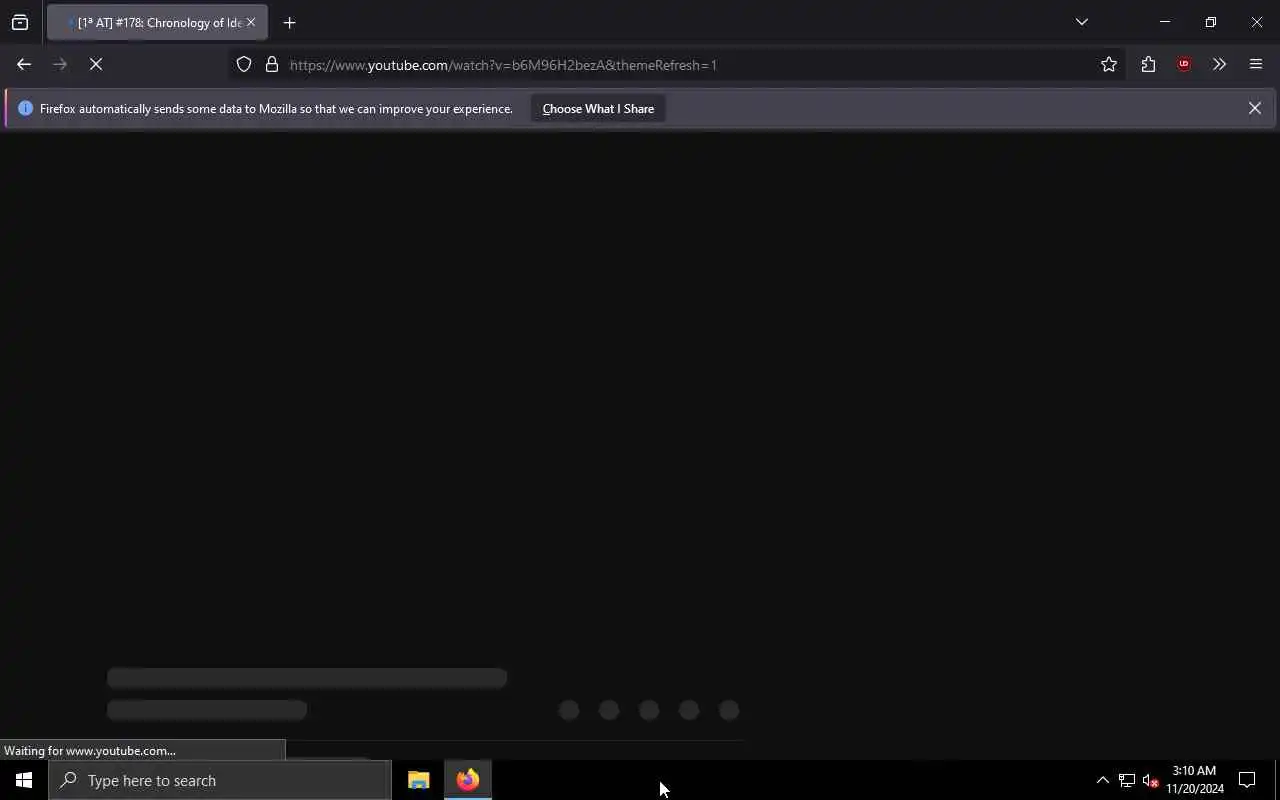Click the notification info icon
The image size is (1280, 800).
click(26, 108)
